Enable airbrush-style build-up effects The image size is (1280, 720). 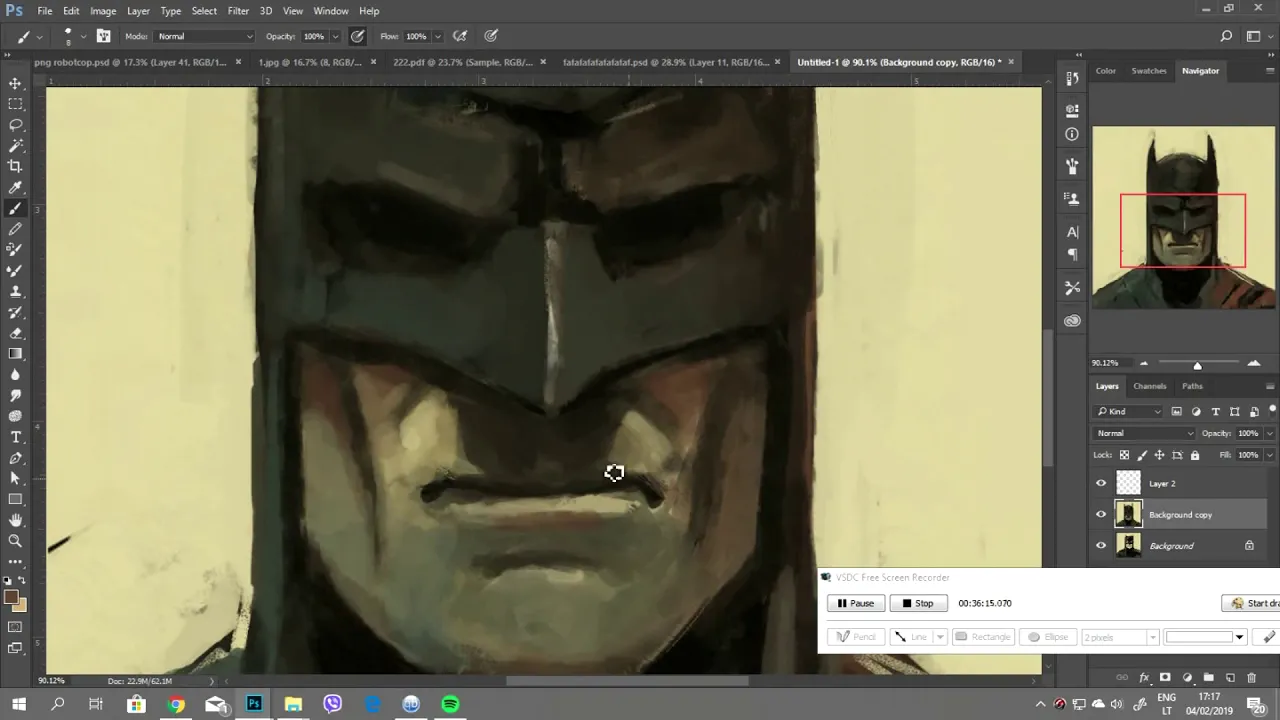(x=460, y=36)
